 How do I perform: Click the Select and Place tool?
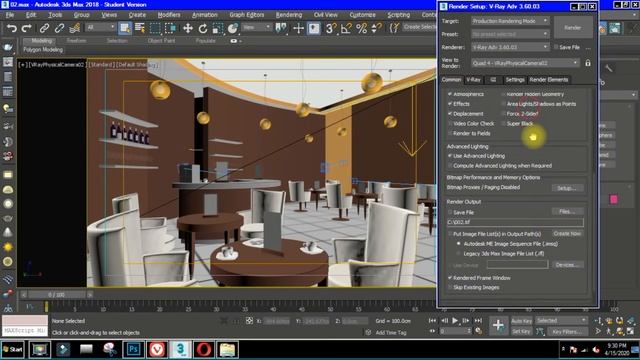[233, 28]
